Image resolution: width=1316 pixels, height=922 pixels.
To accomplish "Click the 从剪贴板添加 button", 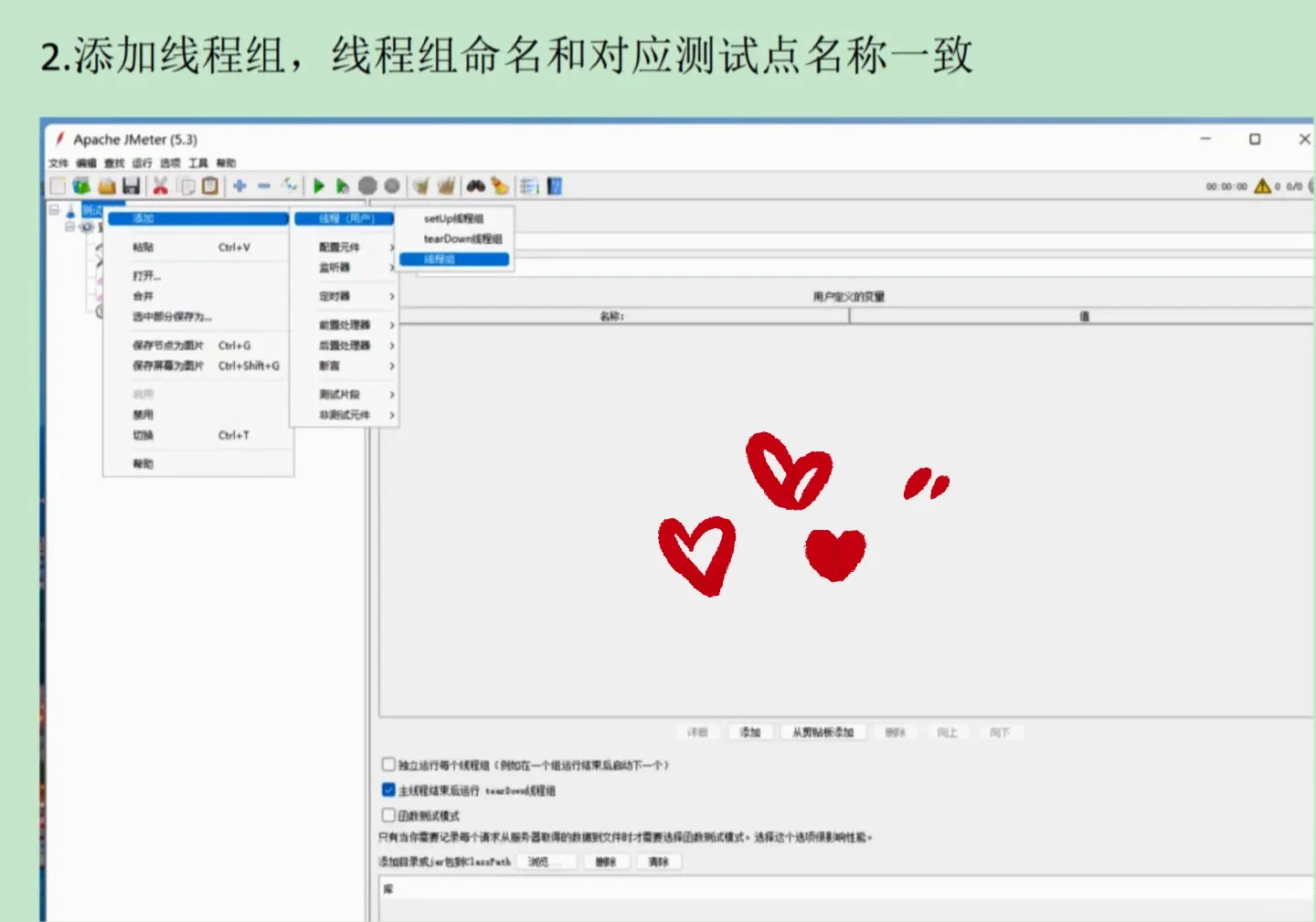I will [822, 733].
